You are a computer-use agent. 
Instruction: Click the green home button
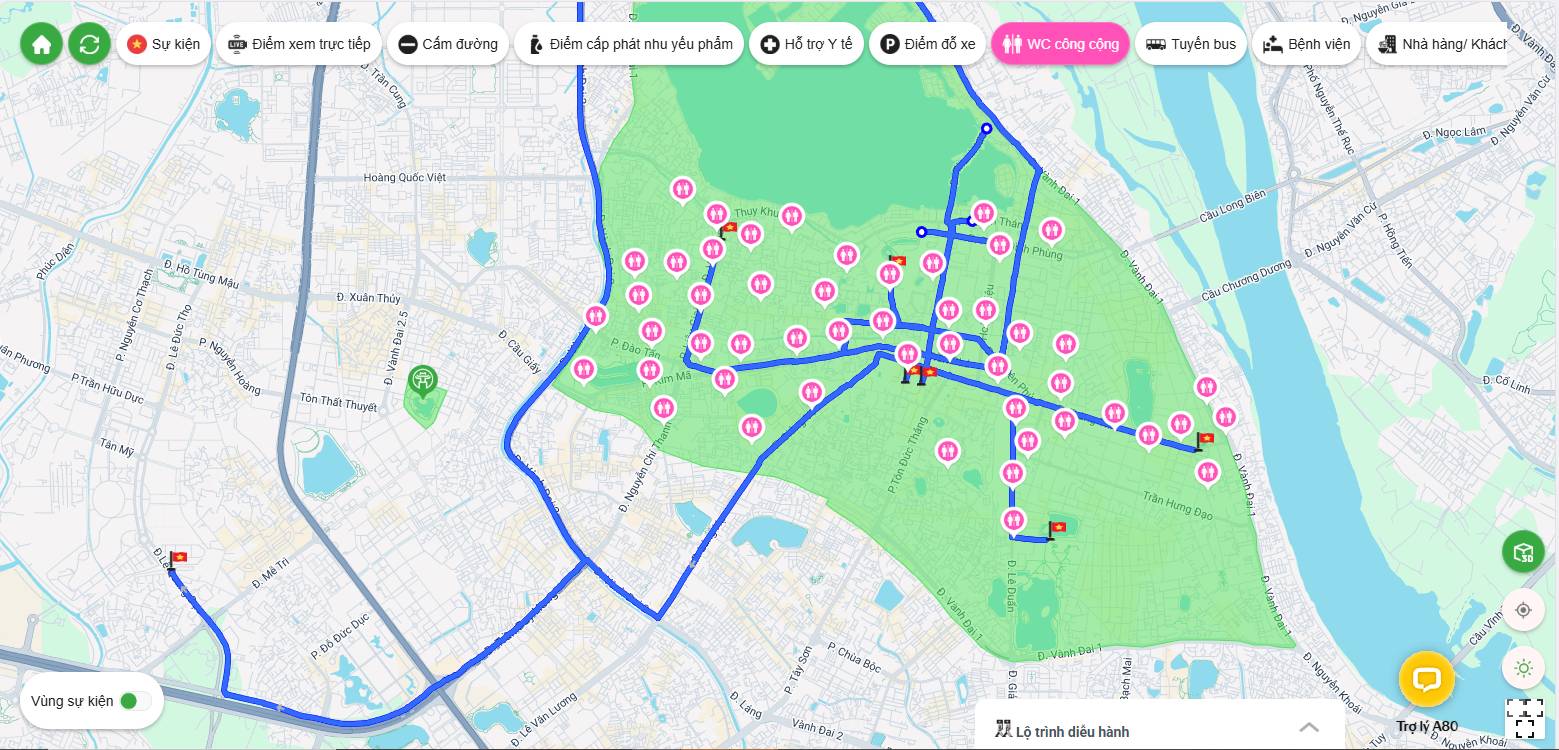(42, 44)
